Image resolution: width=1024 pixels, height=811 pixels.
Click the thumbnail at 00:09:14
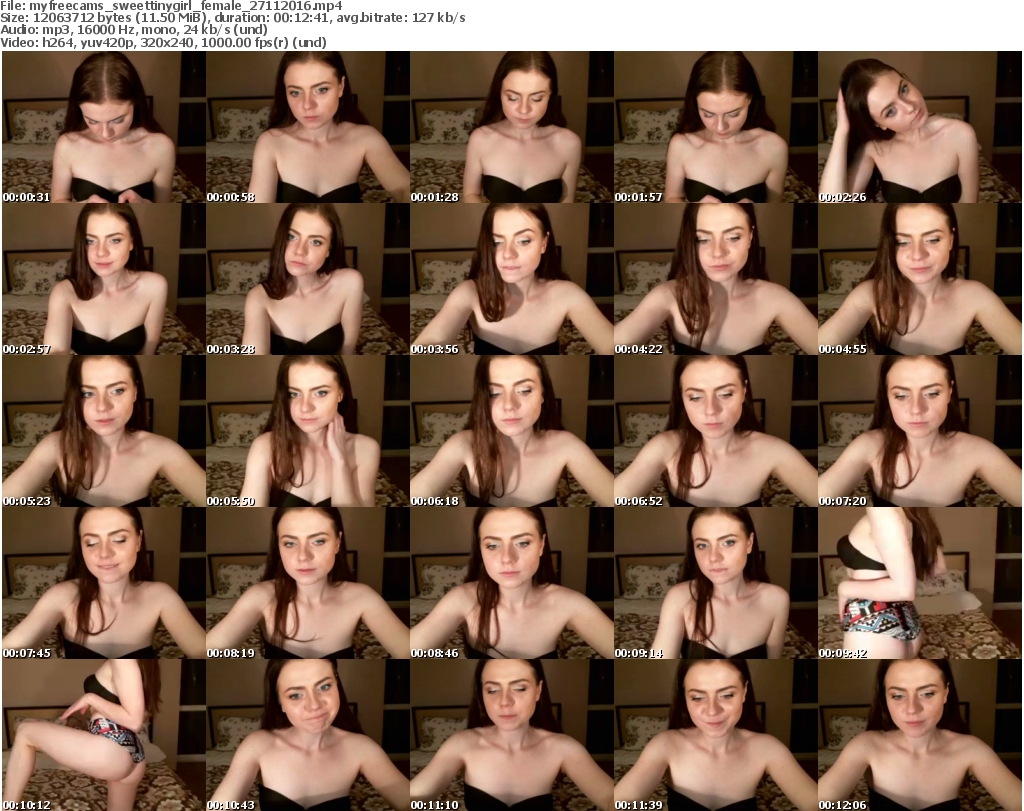click(715, 583)
